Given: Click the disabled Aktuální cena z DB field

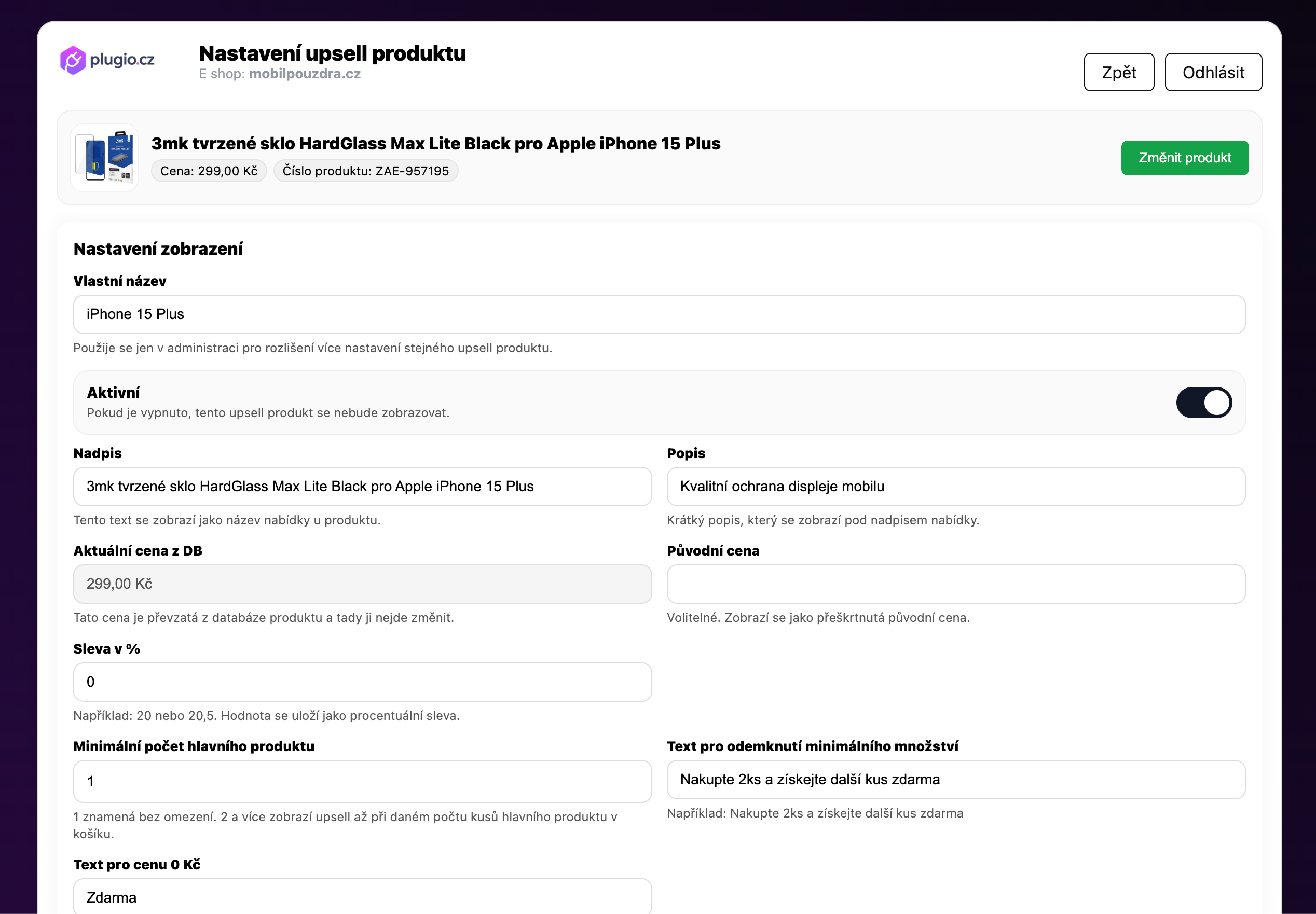Looking at the screenshot, I should click(x=363, y=584).
